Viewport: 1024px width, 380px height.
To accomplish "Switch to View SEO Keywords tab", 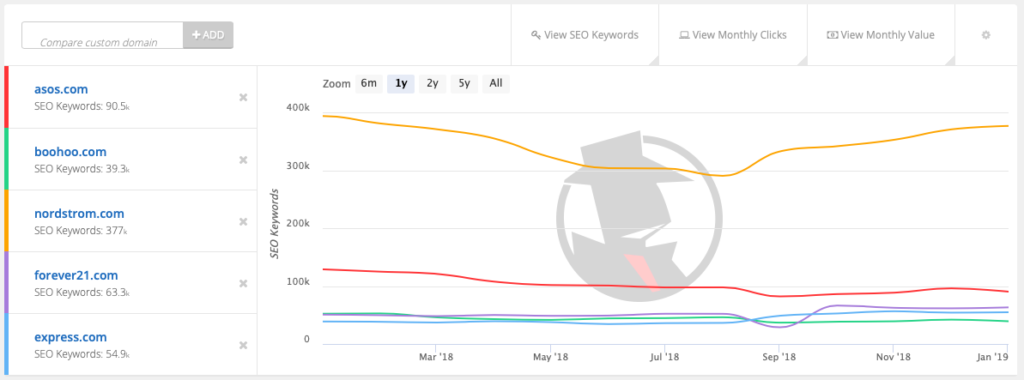I will pyautogui.click(x=584, y=35).
